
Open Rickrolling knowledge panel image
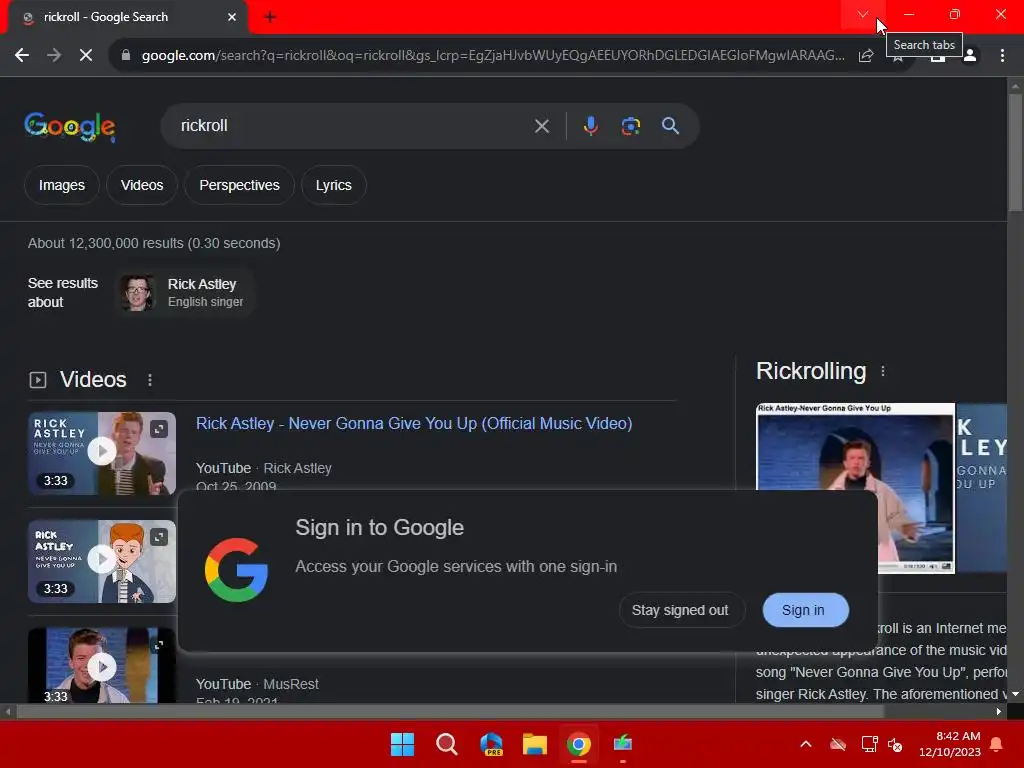pos(855,488)
